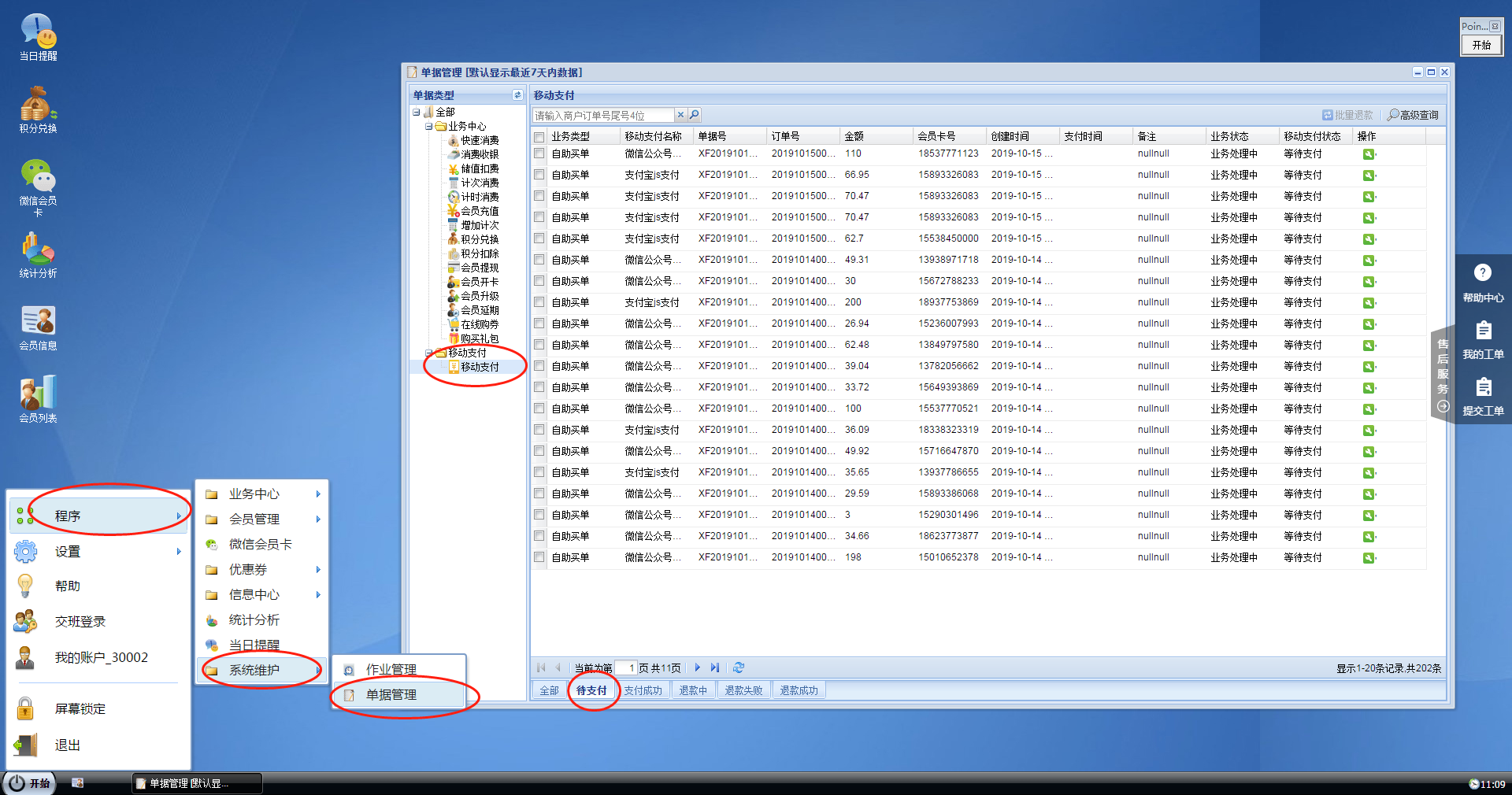Viewport: 1512px width, 795px height.
Task: Open the 帮助中心 question mark icon
Action: (1482, 273)
